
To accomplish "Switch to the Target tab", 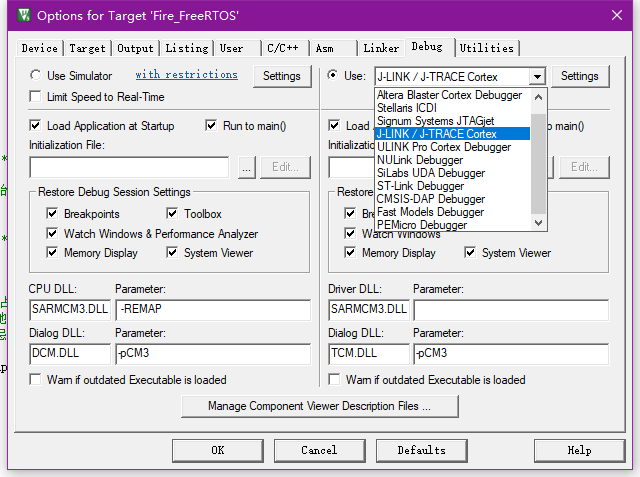I will click(x=87, y=48).
